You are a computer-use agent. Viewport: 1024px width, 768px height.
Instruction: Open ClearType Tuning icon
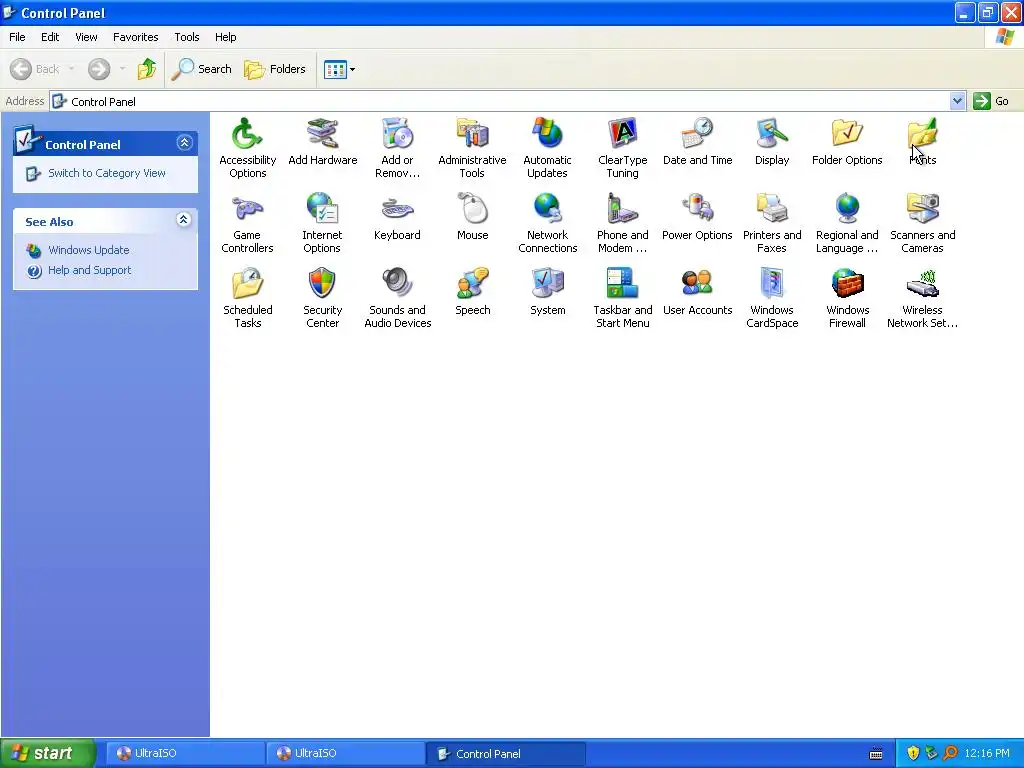pyautogui.click(x=622, y=134)
